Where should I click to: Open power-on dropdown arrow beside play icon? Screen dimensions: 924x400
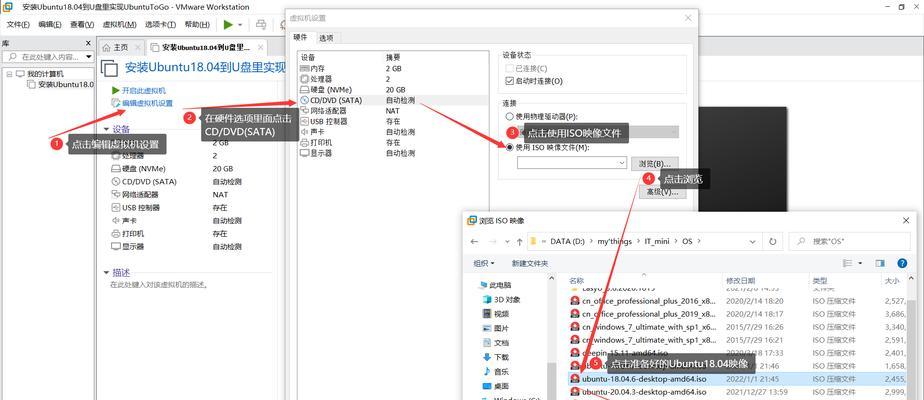(x=241, y=25)
